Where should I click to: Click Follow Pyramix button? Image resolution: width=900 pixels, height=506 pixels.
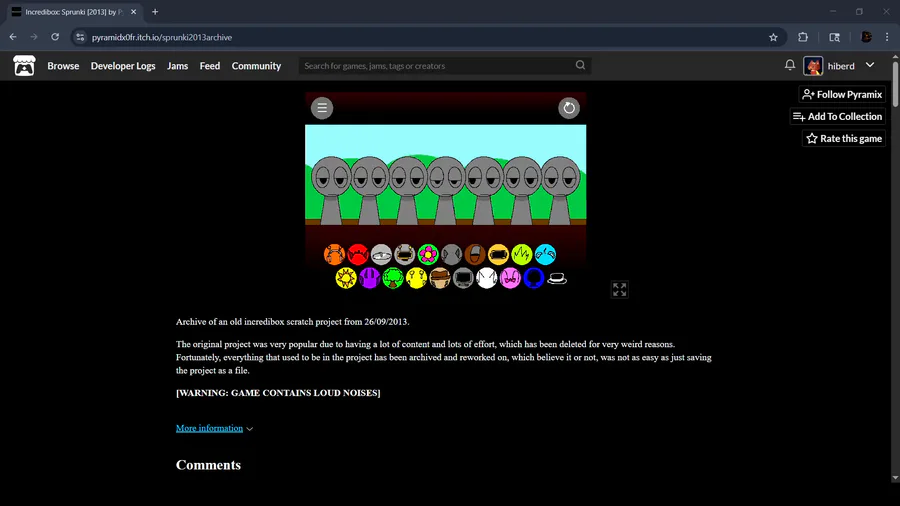click(x=842, y=94)
